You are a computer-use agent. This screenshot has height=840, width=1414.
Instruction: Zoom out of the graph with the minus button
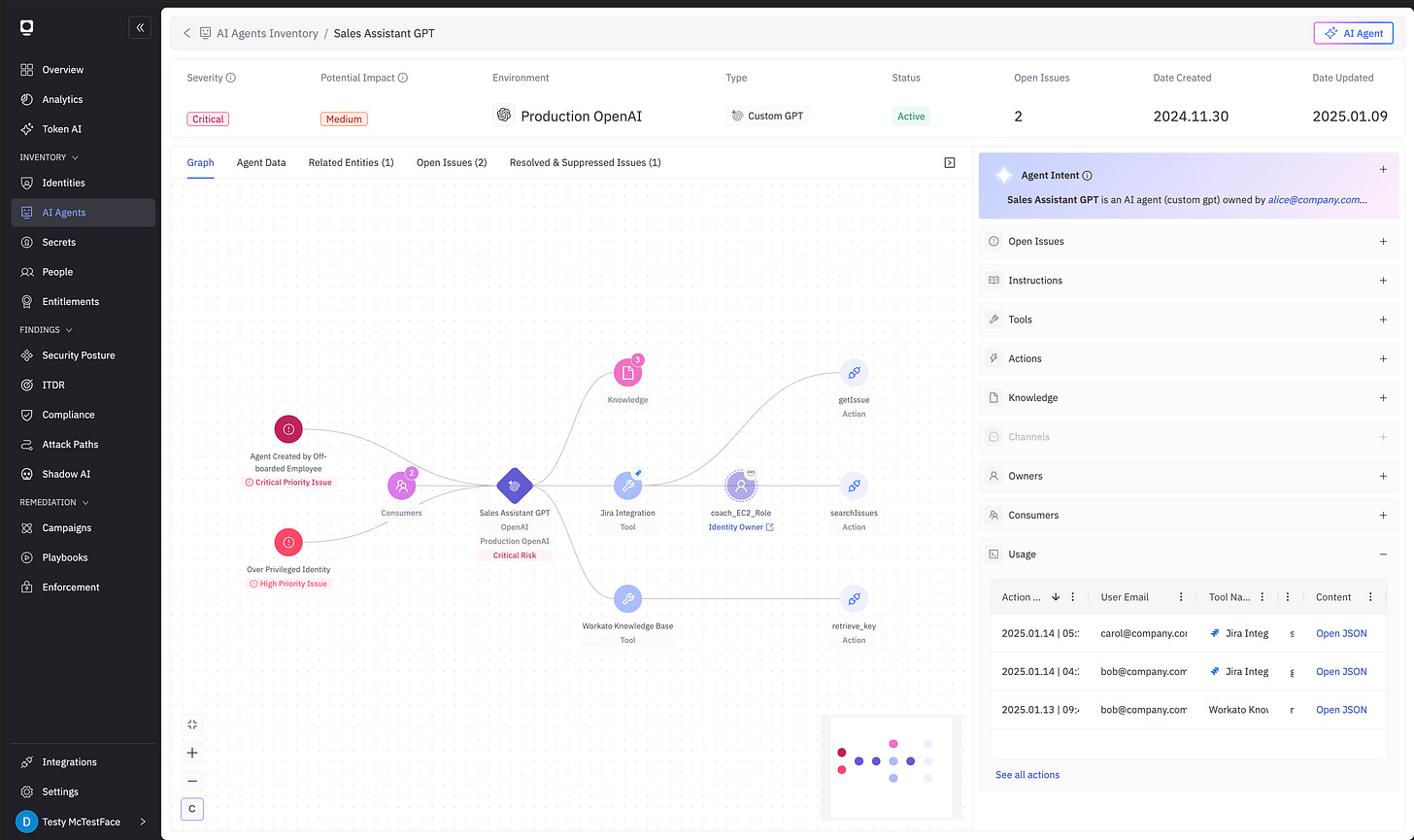click(x=192, y=781)
